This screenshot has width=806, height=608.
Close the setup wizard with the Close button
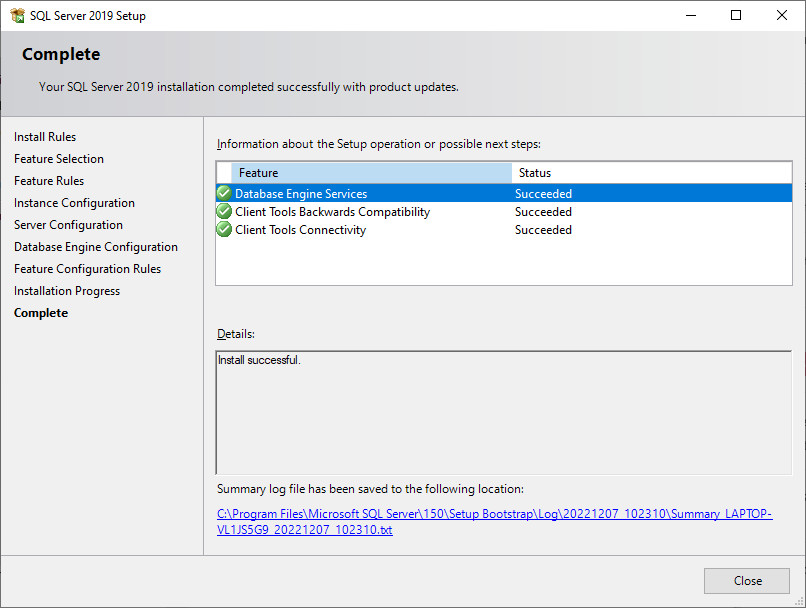(746, 581)
